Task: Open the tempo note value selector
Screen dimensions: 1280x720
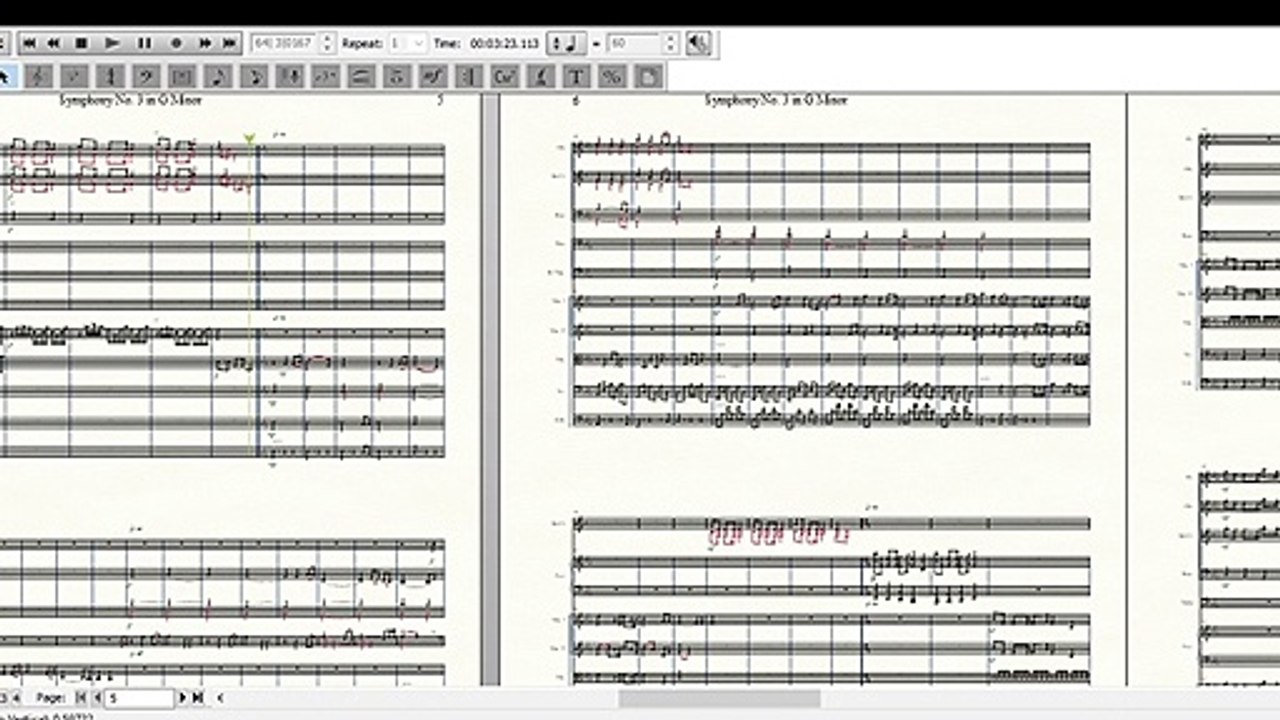Action: [x=568, y=44]
